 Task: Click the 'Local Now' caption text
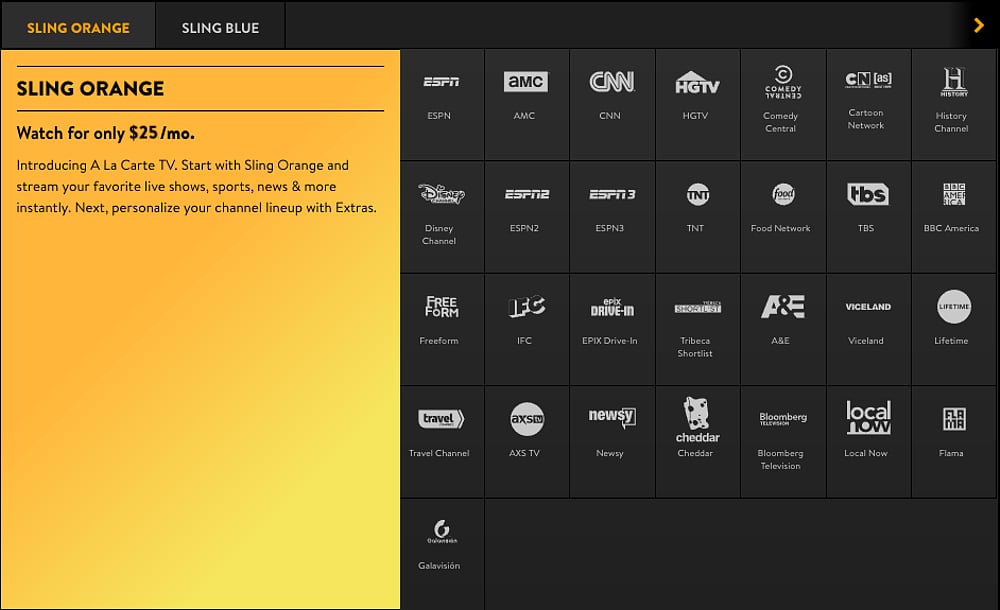tap(865, 453)
